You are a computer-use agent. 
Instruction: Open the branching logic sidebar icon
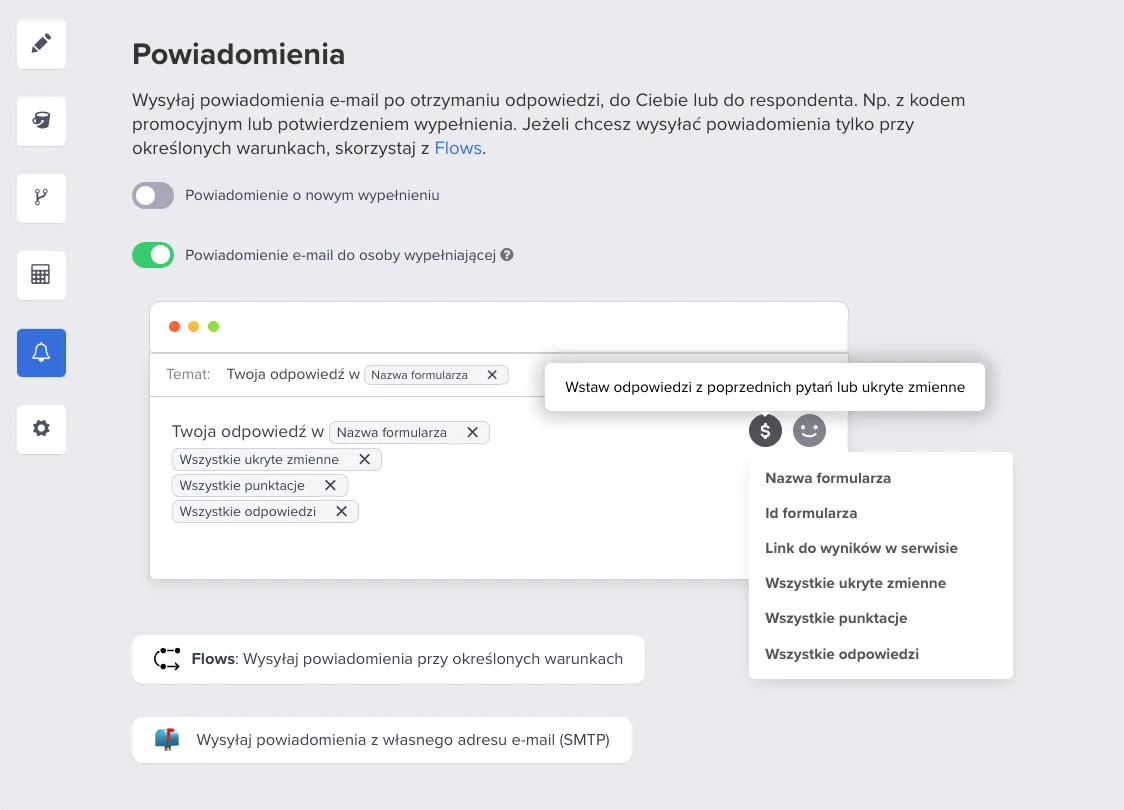[42, 198]
